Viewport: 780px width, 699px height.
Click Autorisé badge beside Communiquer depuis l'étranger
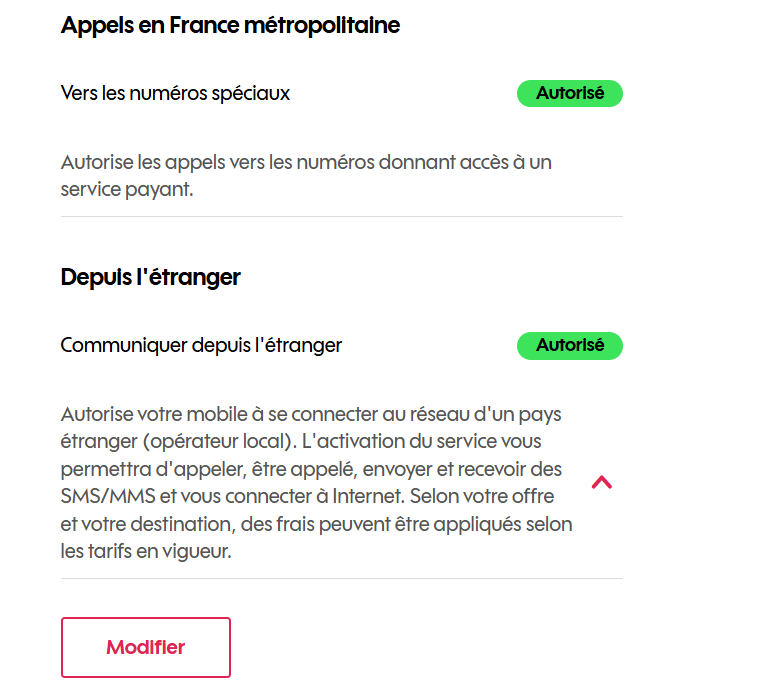coord(569,346)
